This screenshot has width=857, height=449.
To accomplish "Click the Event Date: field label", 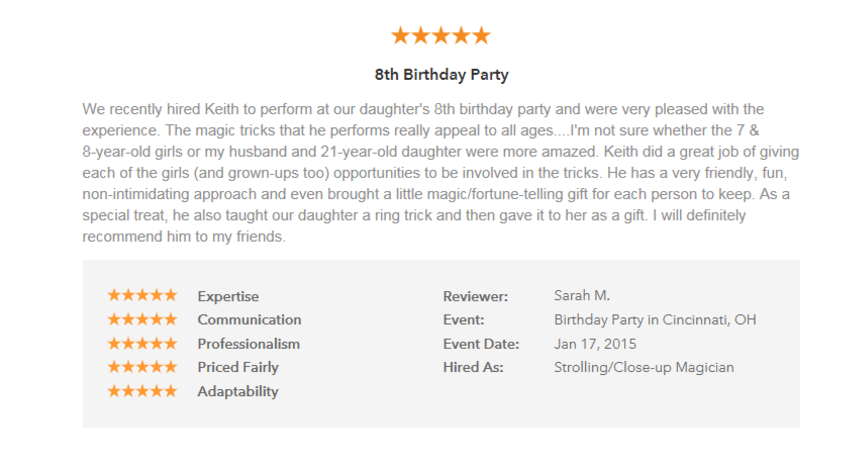I will coord(481,344).
